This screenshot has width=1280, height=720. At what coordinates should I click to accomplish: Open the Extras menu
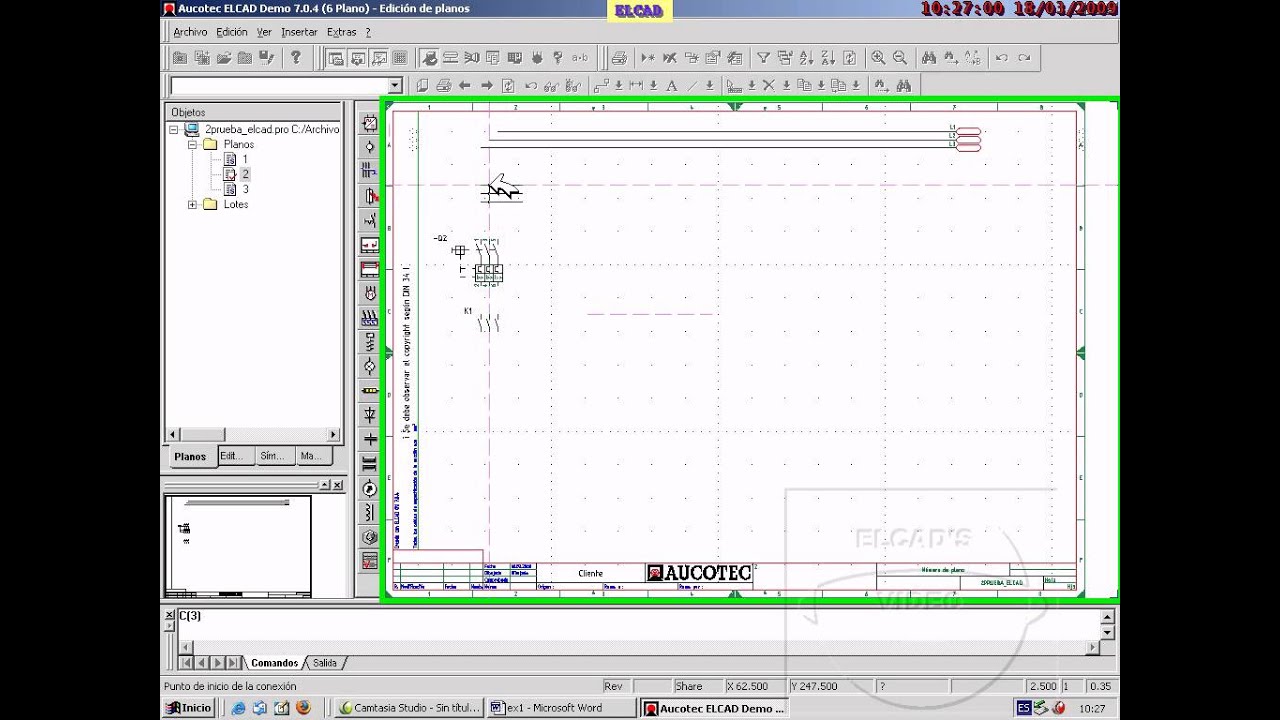click(x=341, y=32)
